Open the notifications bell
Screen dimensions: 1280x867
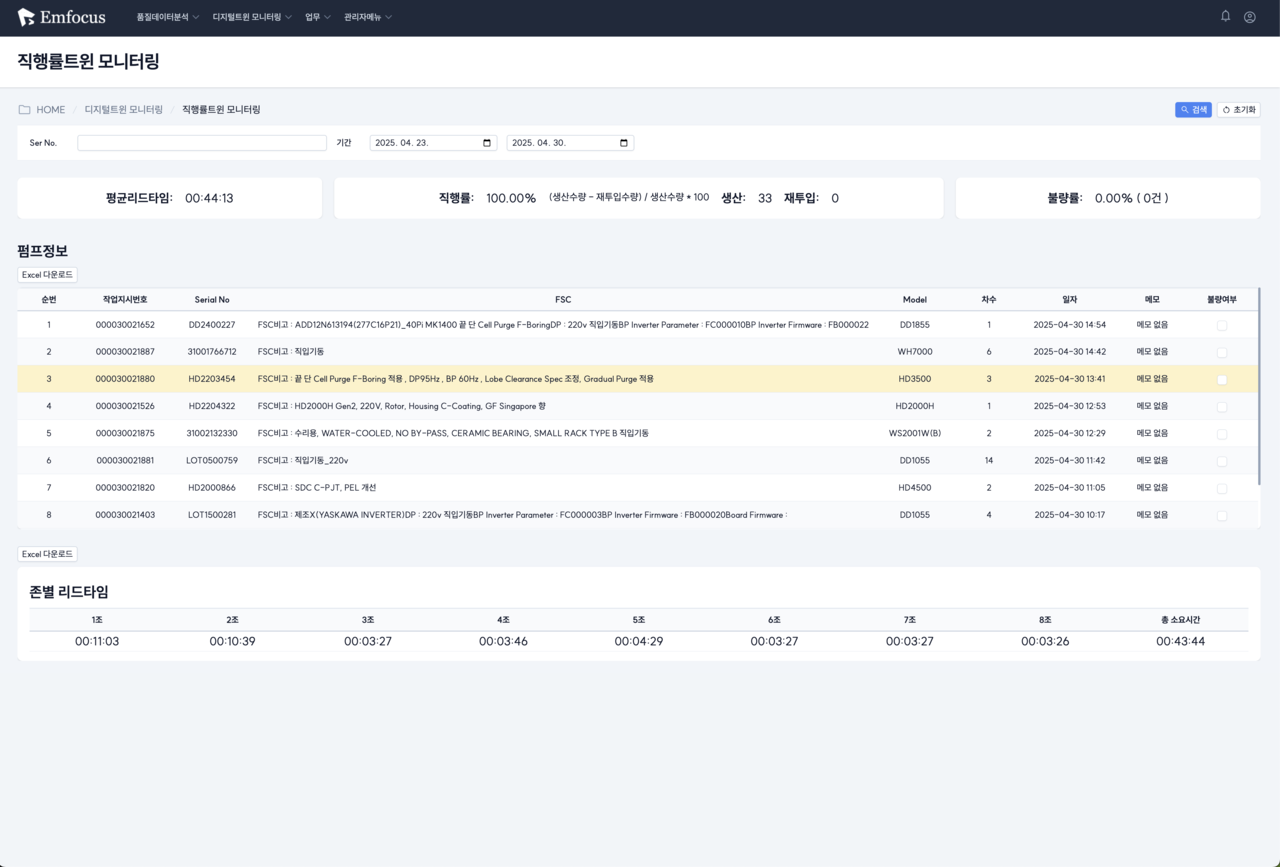[1225, 16]
